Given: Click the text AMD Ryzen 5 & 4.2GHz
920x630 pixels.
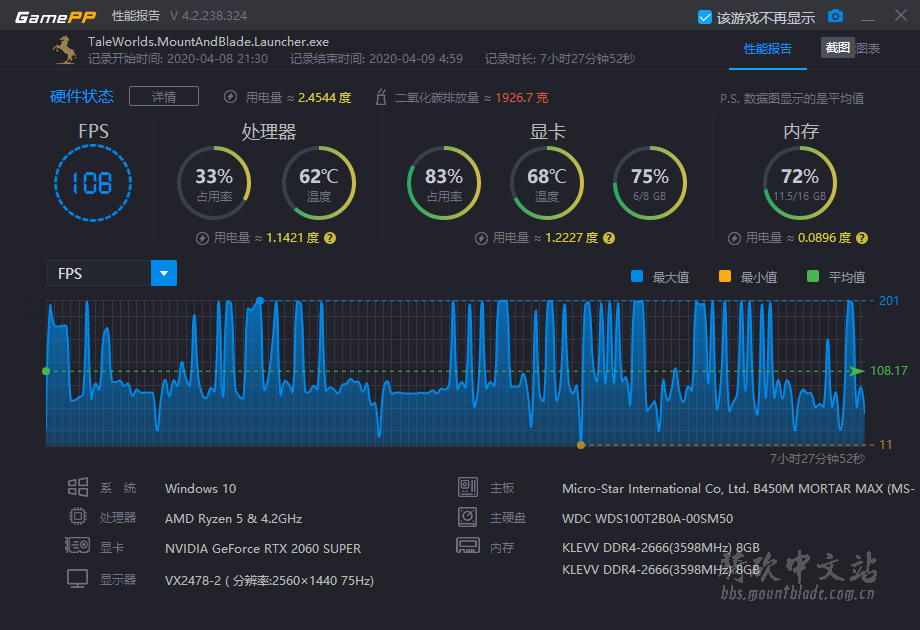Looking at the screenshot, I should click(234, 519).
